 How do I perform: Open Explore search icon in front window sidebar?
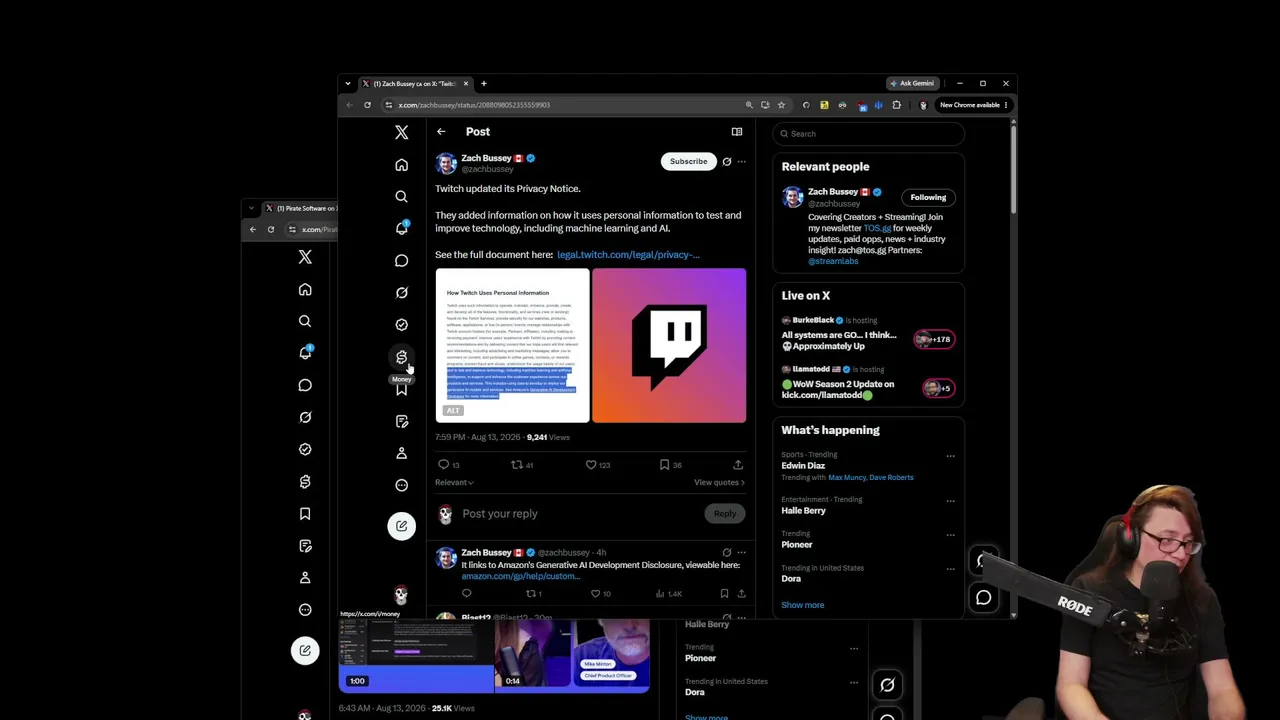coord(401,197)
